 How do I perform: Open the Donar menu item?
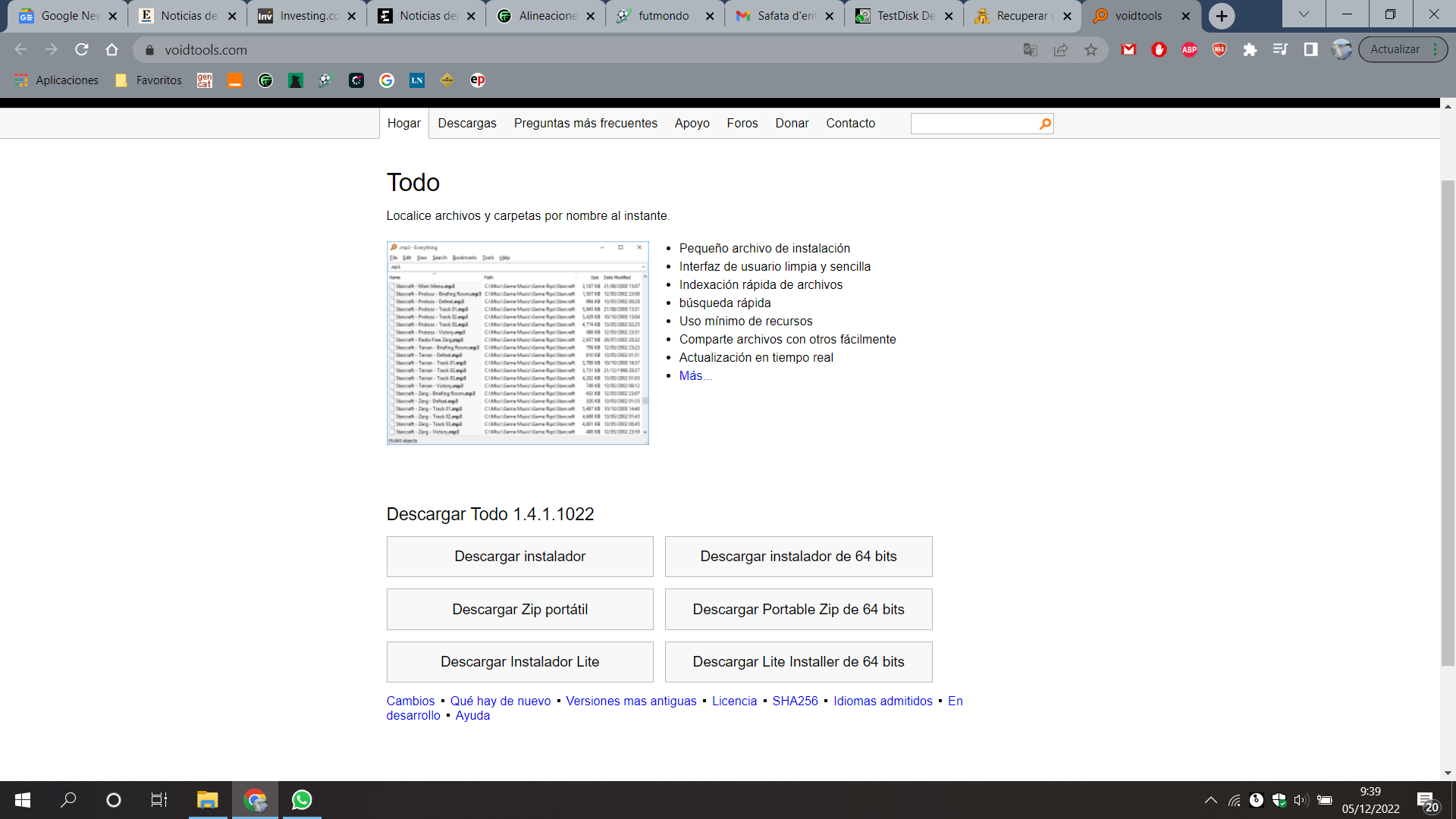[792, 124]
